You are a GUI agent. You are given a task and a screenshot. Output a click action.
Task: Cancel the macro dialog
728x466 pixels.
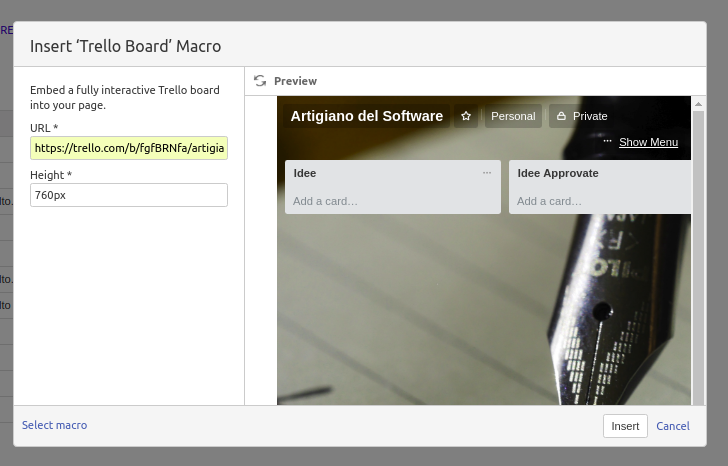click(672, 426)
